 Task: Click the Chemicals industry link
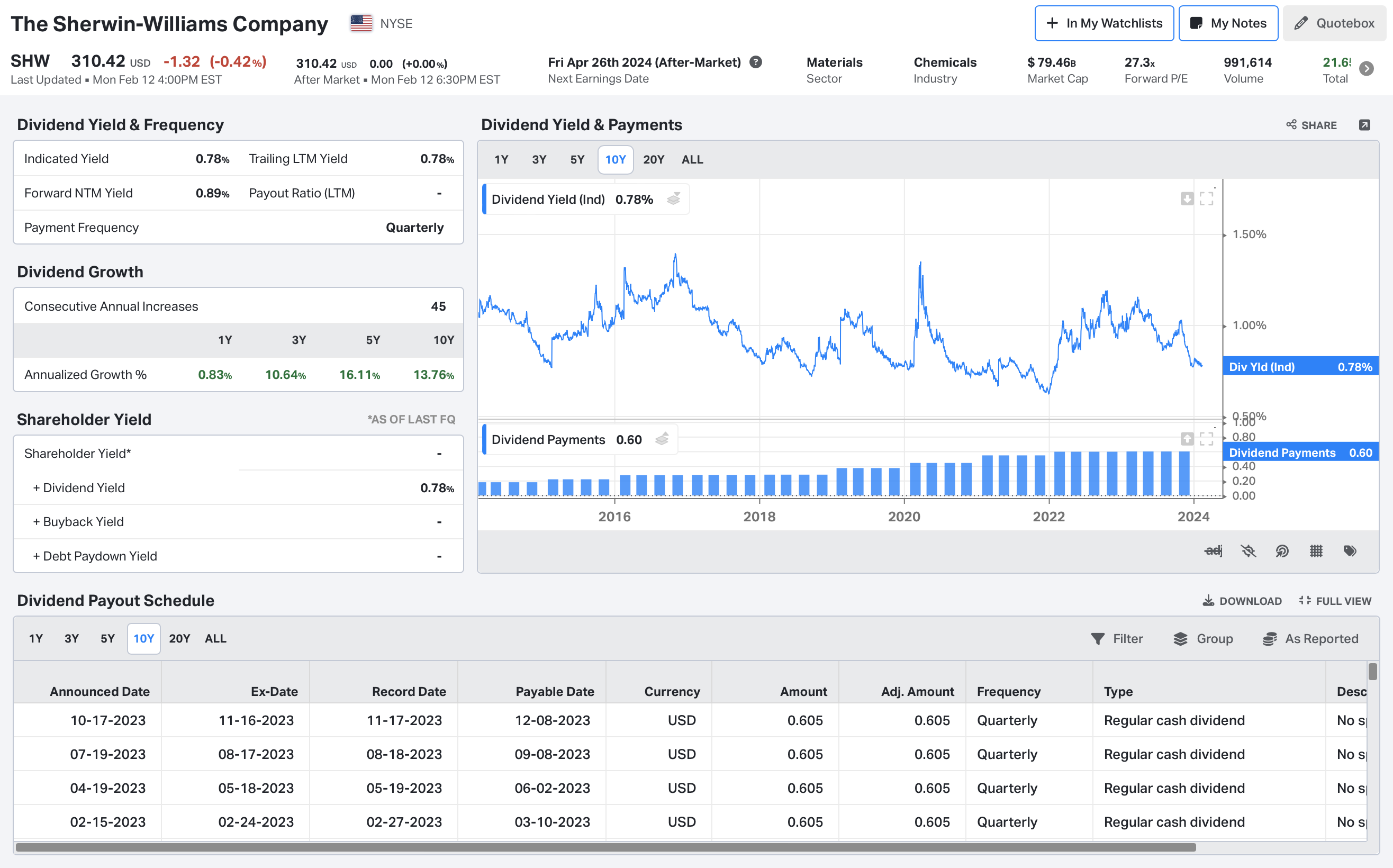945,62
